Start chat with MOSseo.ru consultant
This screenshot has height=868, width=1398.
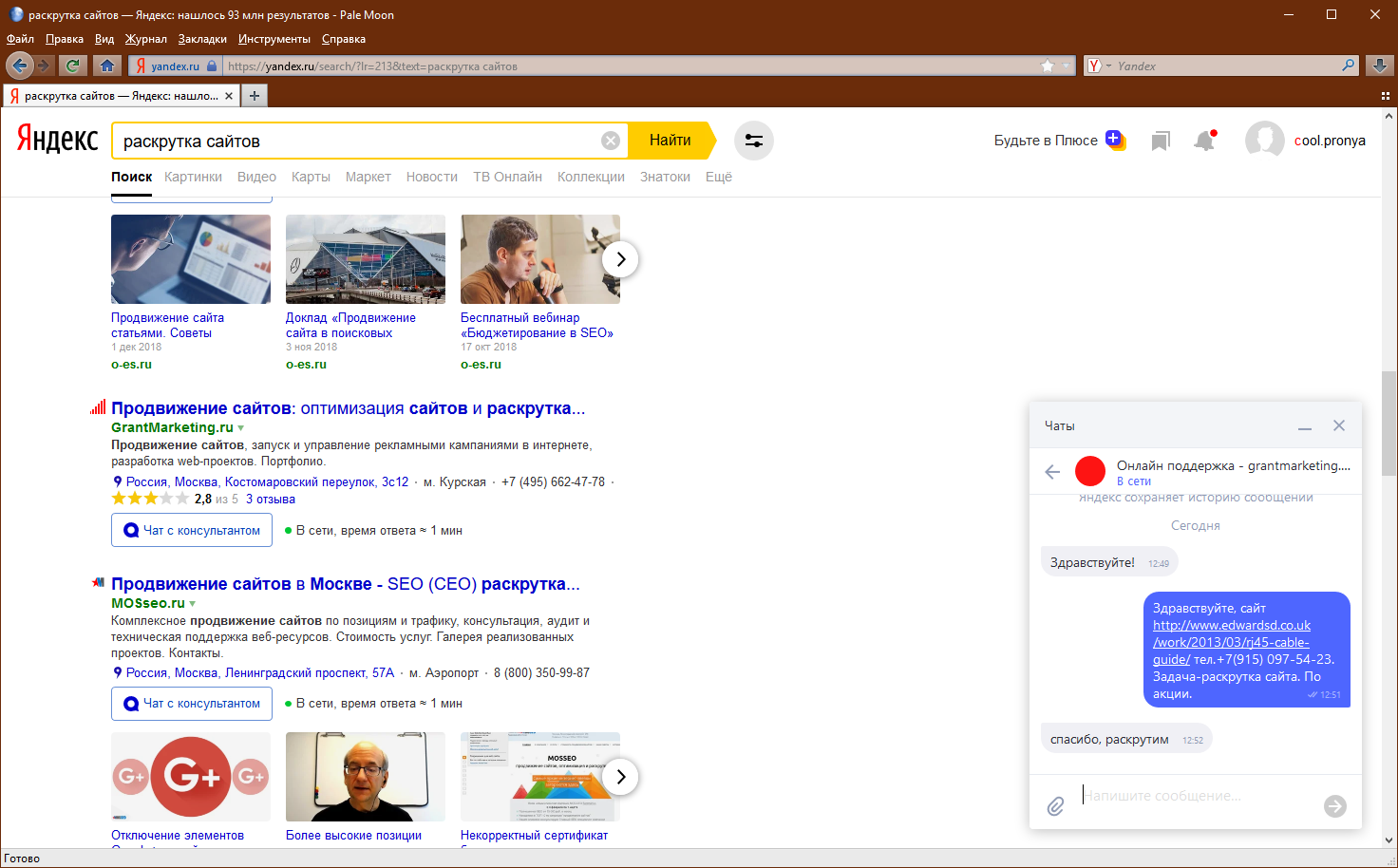[x=192, y=703]
